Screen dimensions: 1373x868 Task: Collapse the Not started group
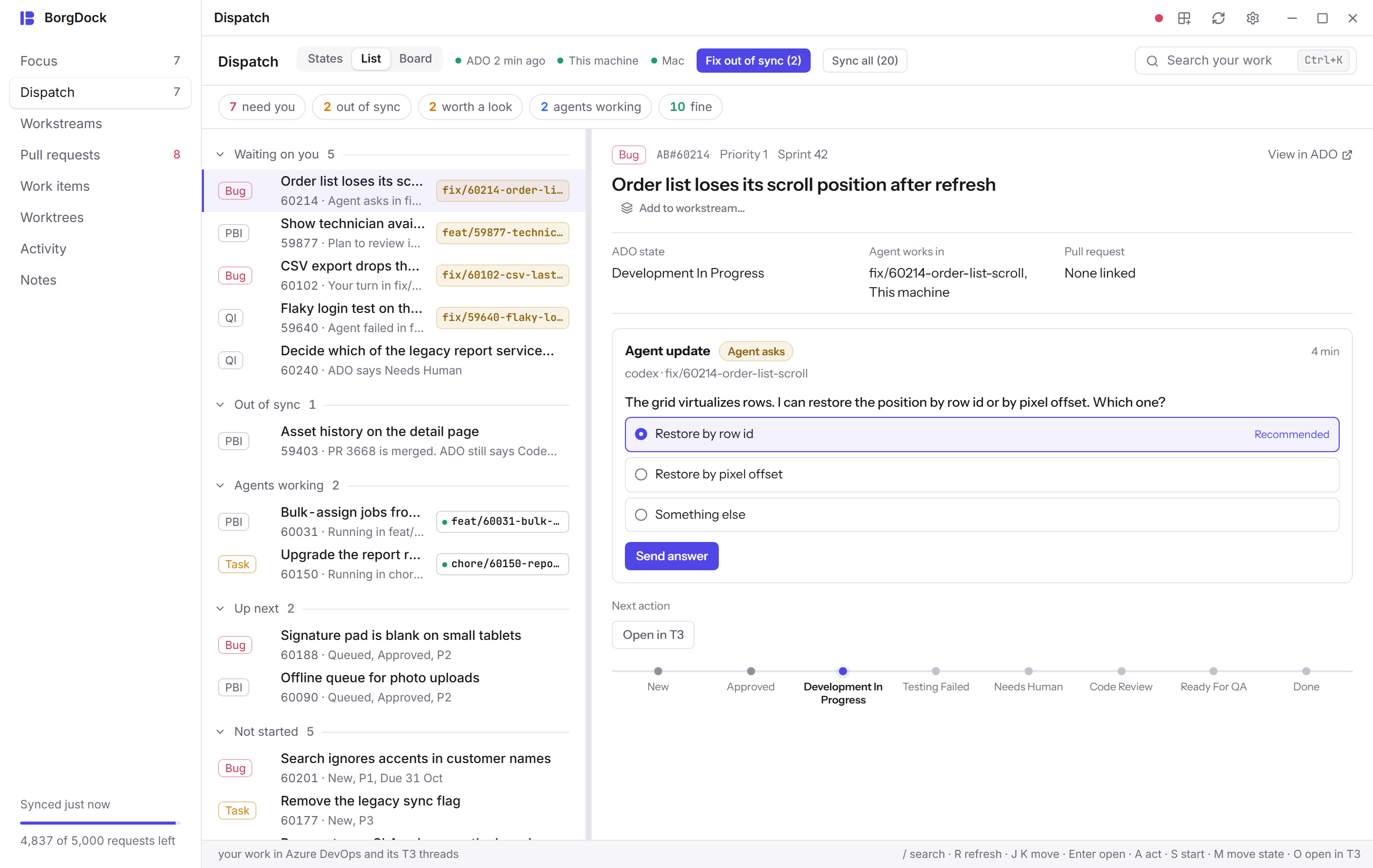click(x=220, y=732)
